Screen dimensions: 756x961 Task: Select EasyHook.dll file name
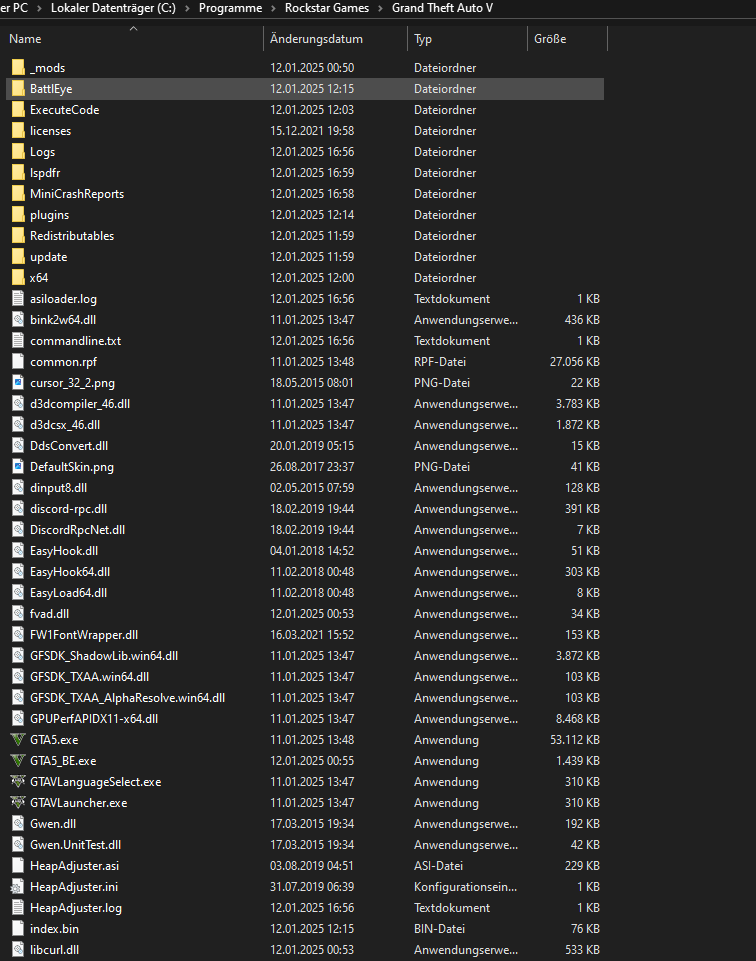[64, 551]
